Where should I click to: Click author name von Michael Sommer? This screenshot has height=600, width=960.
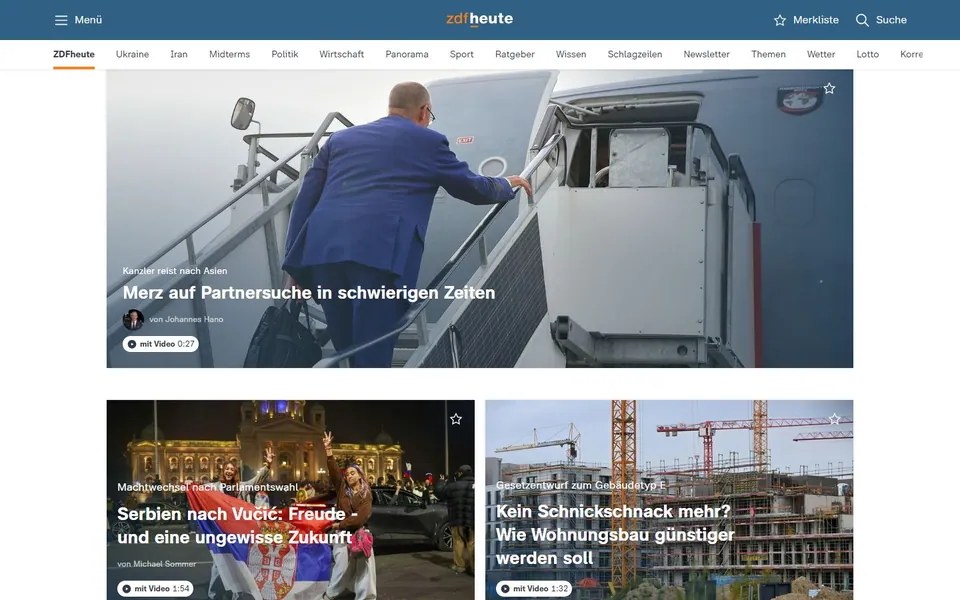(x=157, y=564)
